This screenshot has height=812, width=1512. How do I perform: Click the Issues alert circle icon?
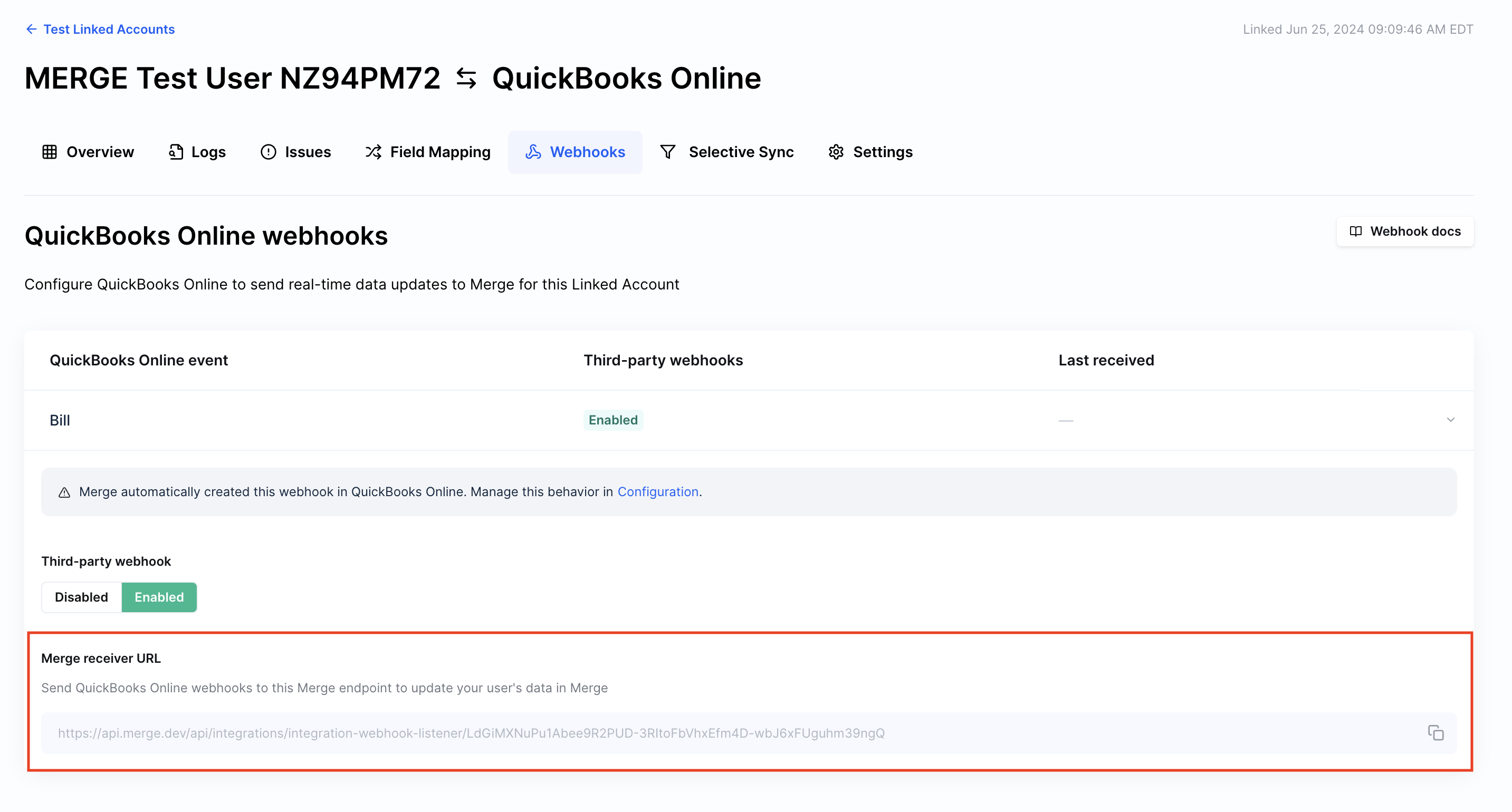[268, 152]
